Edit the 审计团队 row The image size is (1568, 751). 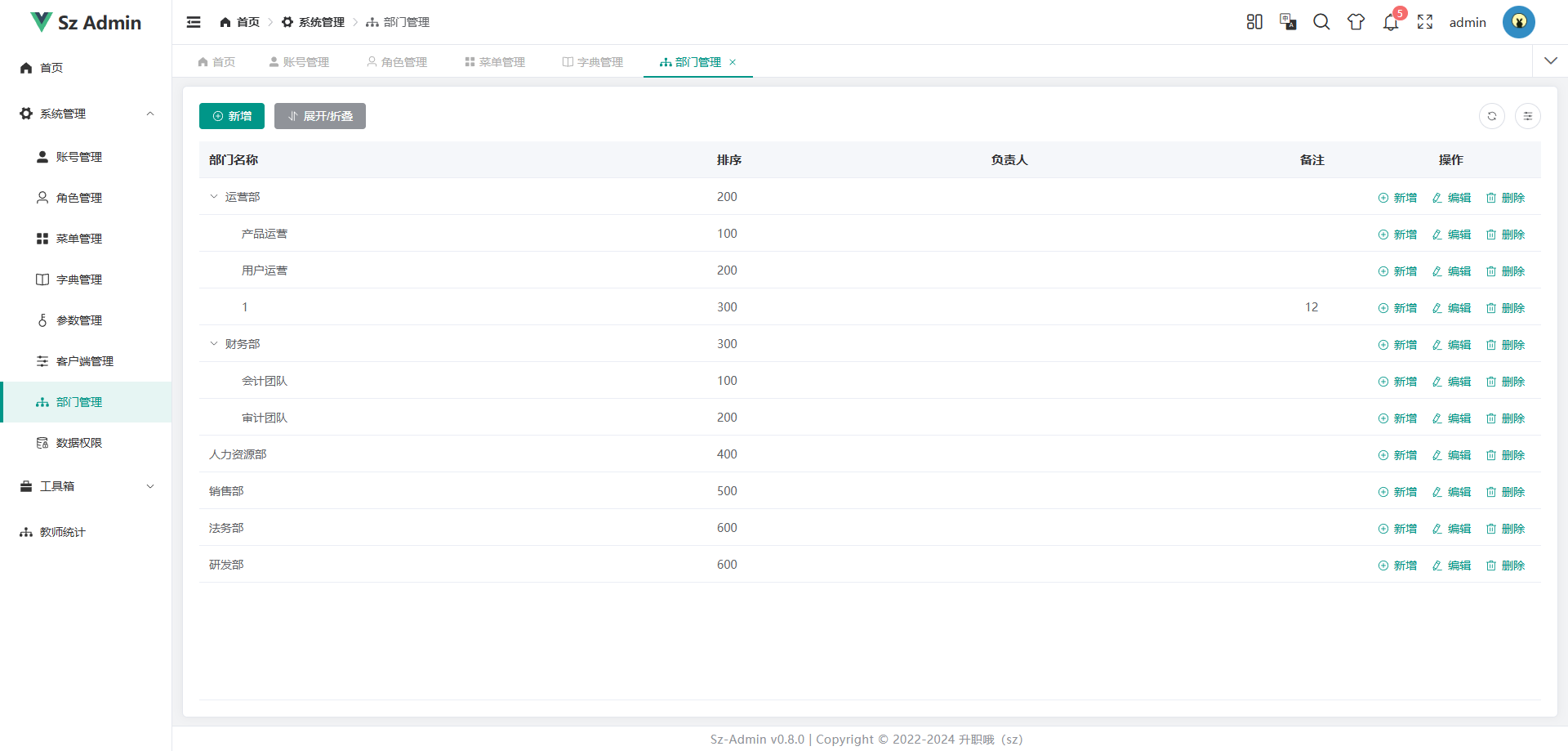tap(1451, 418)
